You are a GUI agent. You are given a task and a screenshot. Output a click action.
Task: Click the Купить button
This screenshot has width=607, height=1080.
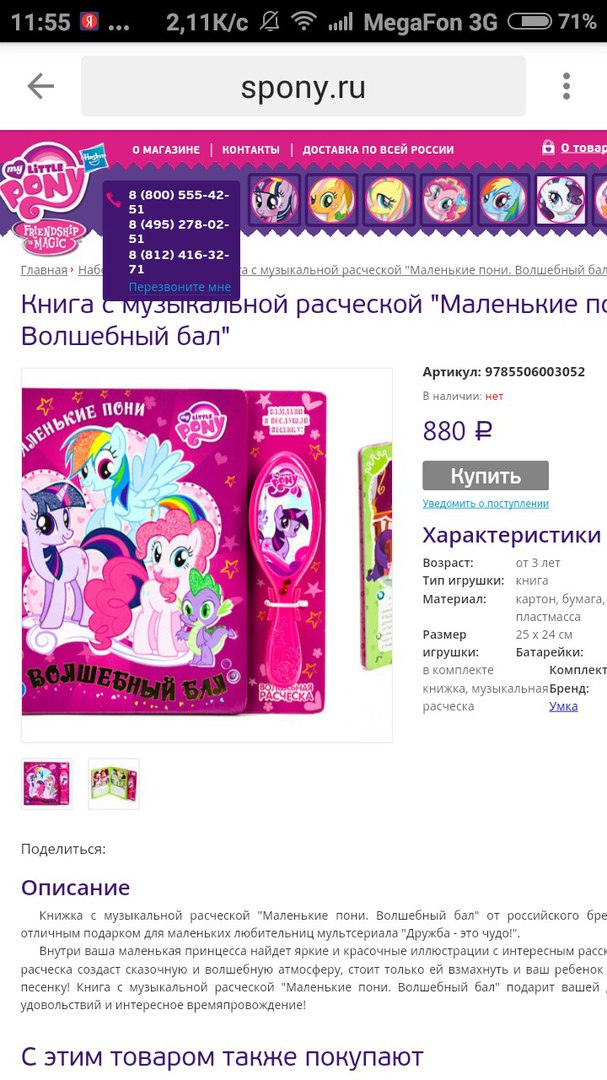(486, 475)
